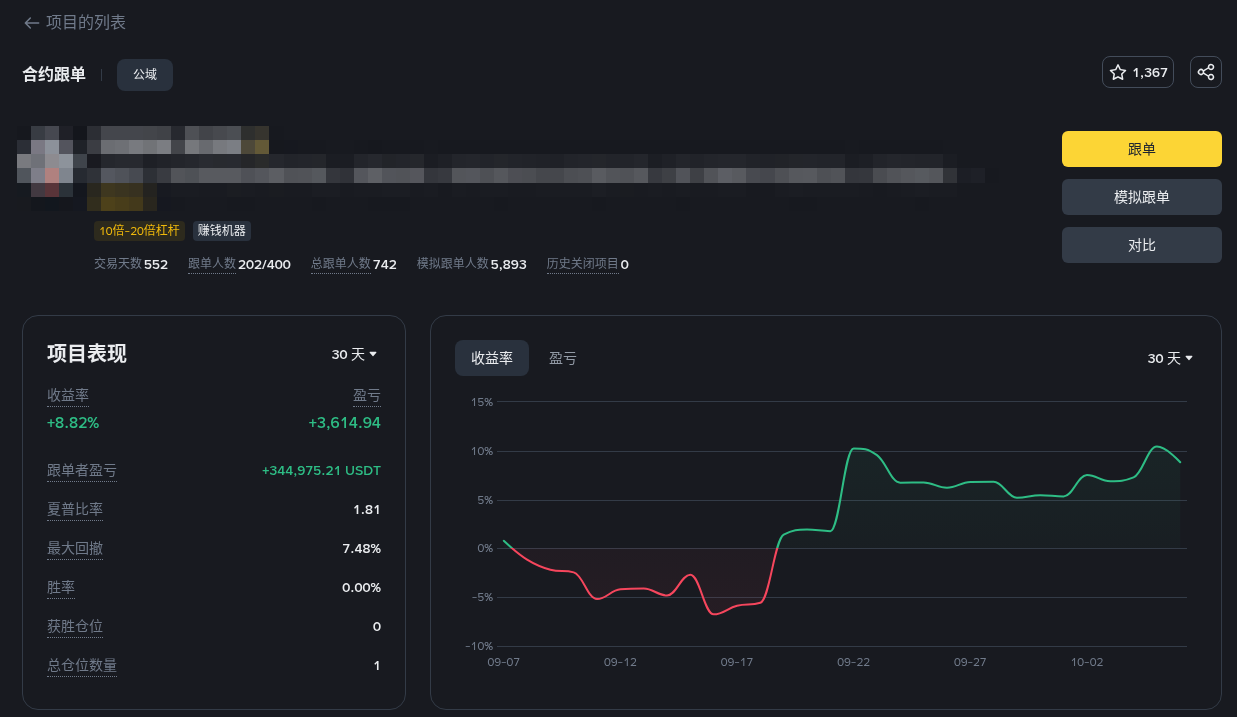Open the 项目表现 30 天 period dropdown
1237x717 pixels.
(355, 354)
